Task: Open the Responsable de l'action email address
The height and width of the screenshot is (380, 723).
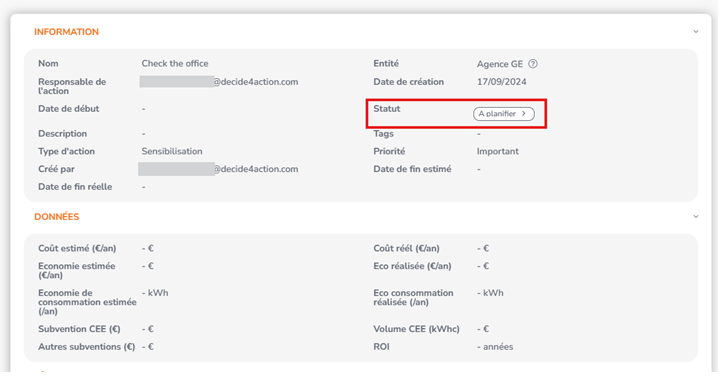Action: [x=219, y=82]
